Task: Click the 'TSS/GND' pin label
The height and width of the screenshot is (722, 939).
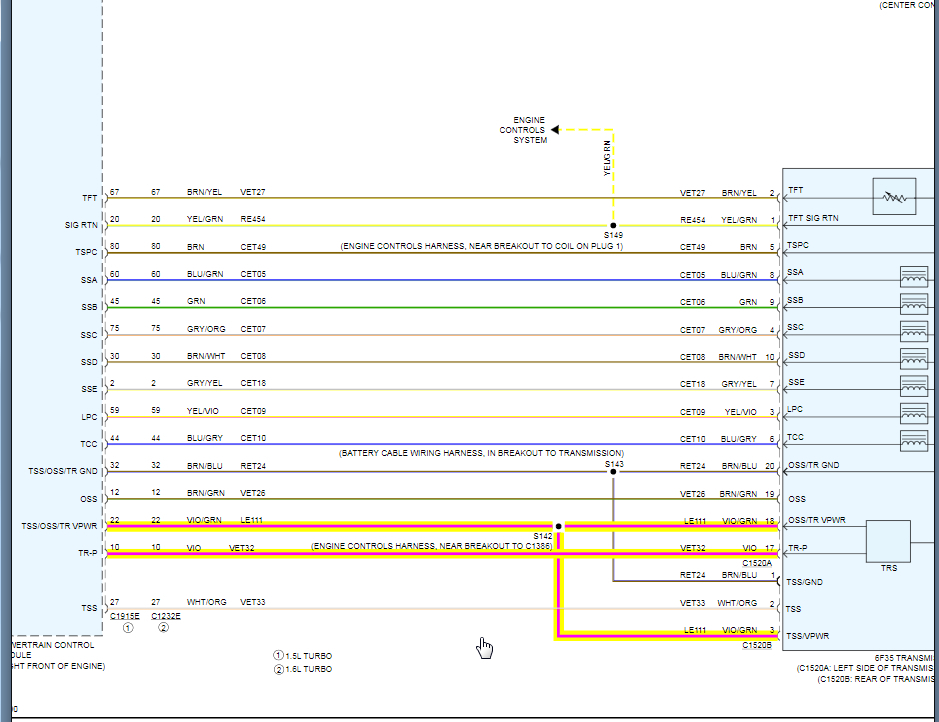Action: tap(804, 582)
